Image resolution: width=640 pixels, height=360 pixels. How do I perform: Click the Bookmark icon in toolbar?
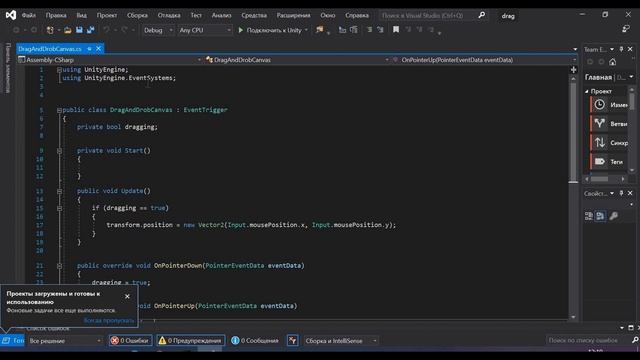click(396, 30)
